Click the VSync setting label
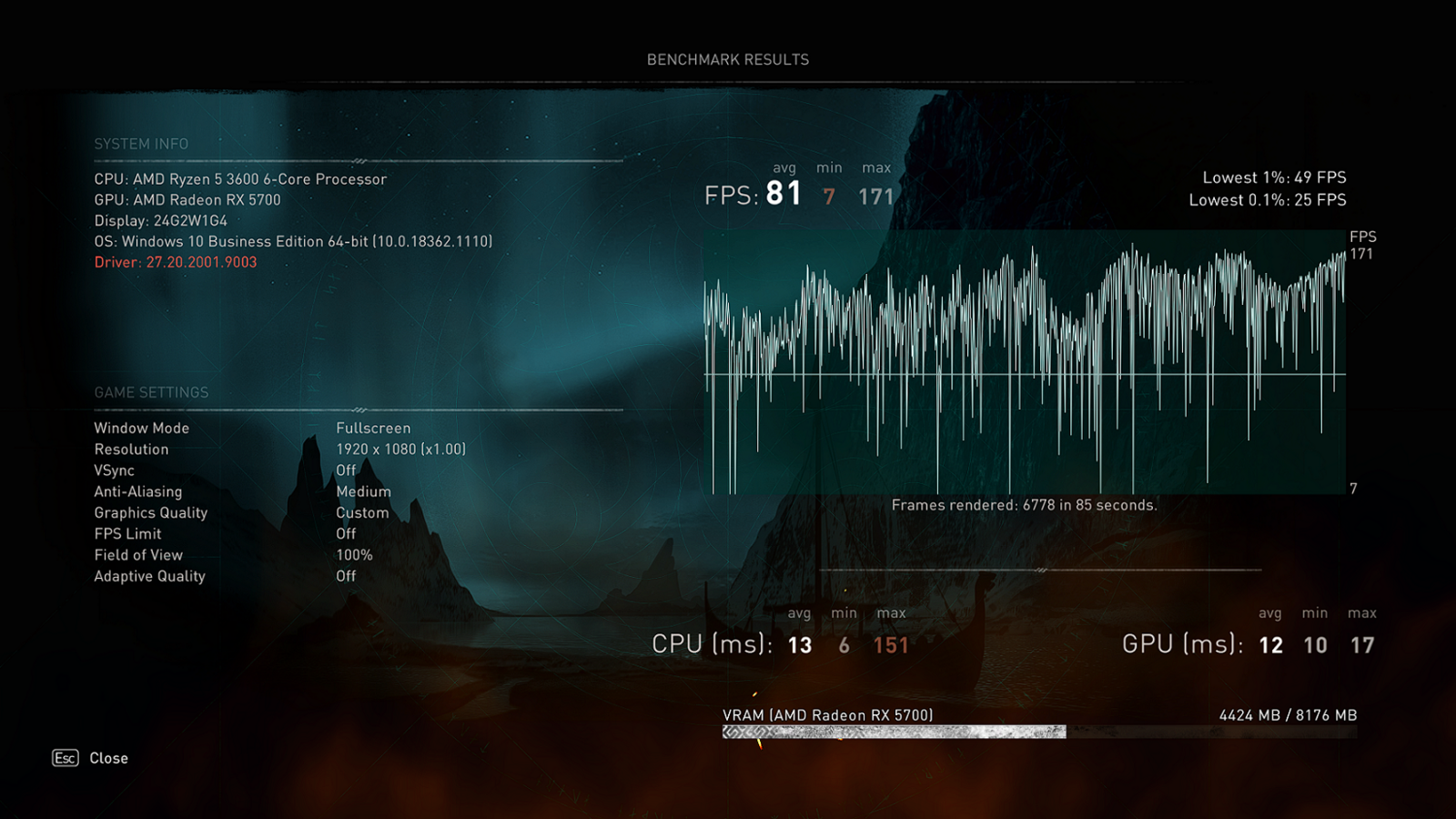Image resolution: width=1456 pixels, height=819 pixels. coord(115,470)
